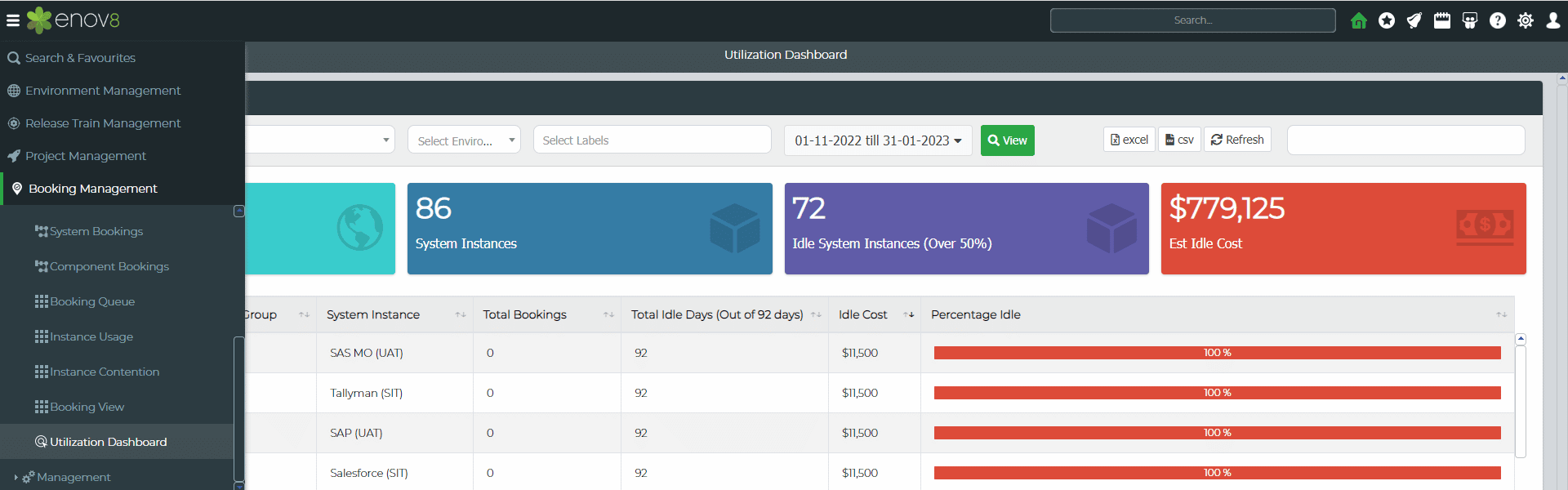
Task: Open the Select Environment dropdown
Action: click(x=464, y=140)
